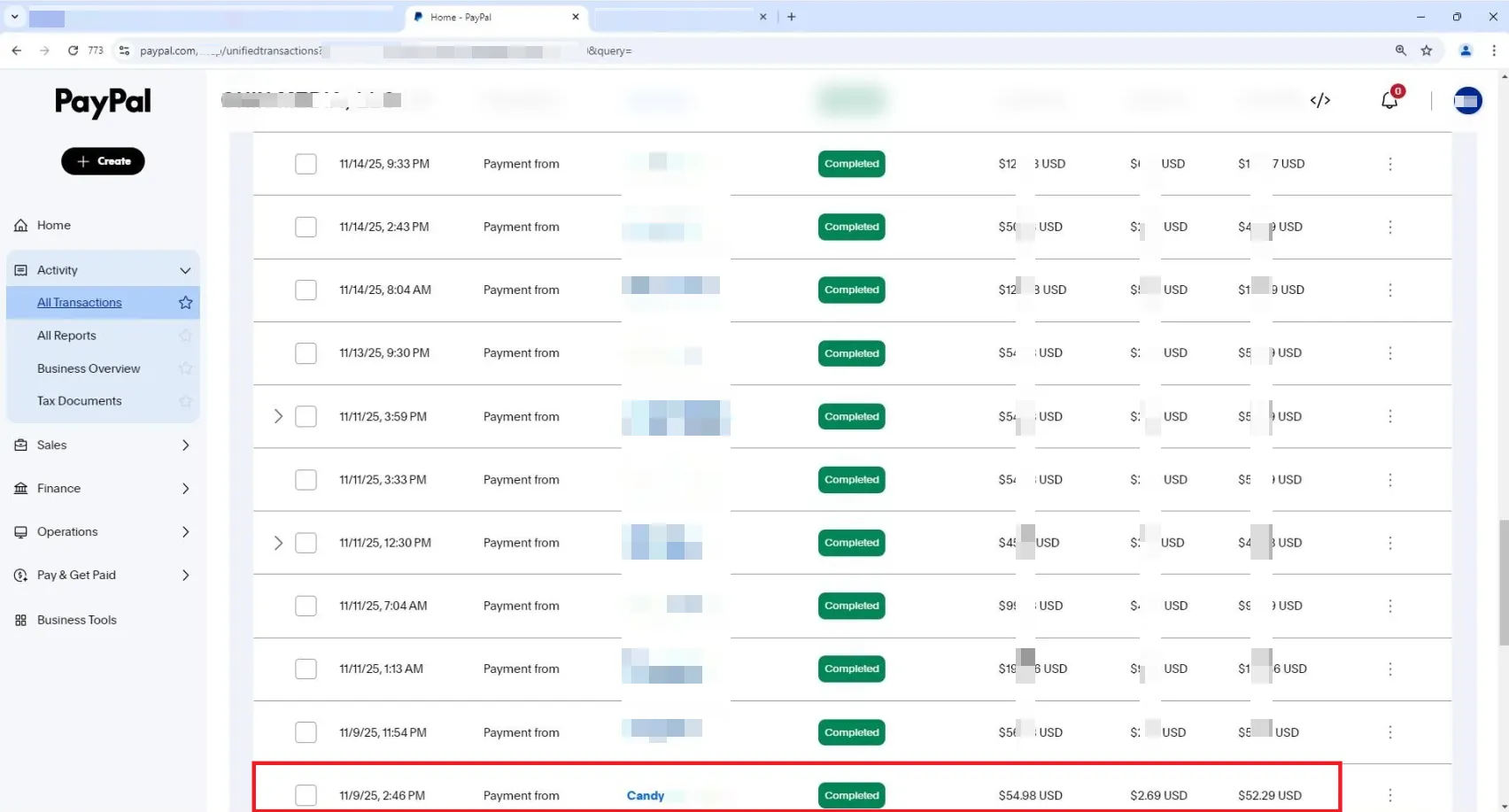Click the page vertical scrollbar thumb
Image resolution: width=1509 pixels, height=812 pixels.
1503,583
